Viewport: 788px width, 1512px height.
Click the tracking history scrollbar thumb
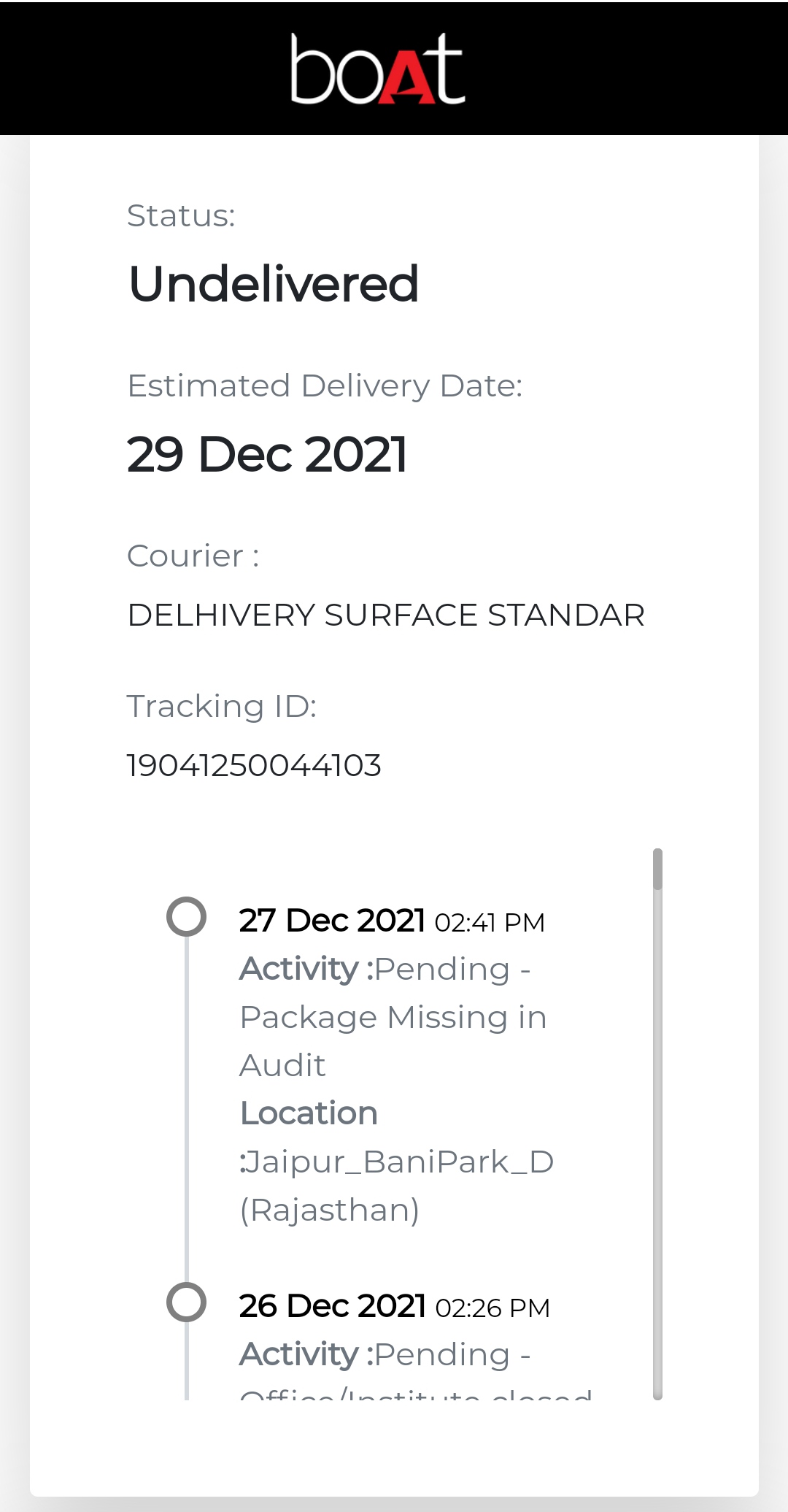pyautogui.click(x=657, y=870)
